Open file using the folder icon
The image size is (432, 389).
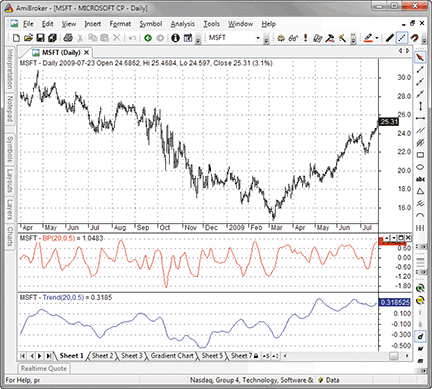(x=28, y=38)
